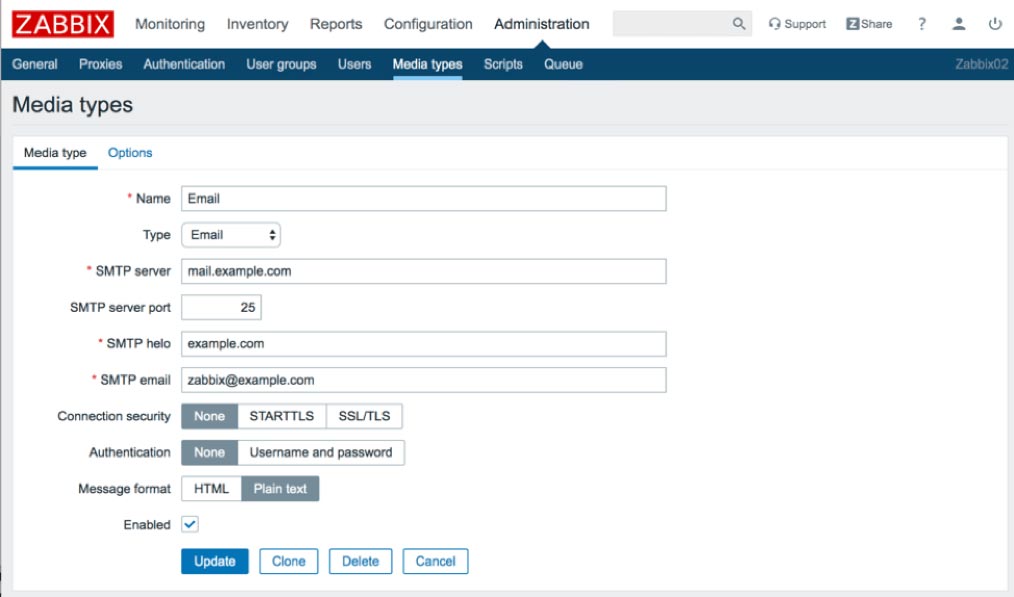This screenshot has height=597, width=1014.
Task: Open the Support link
Action: point(797,24)
